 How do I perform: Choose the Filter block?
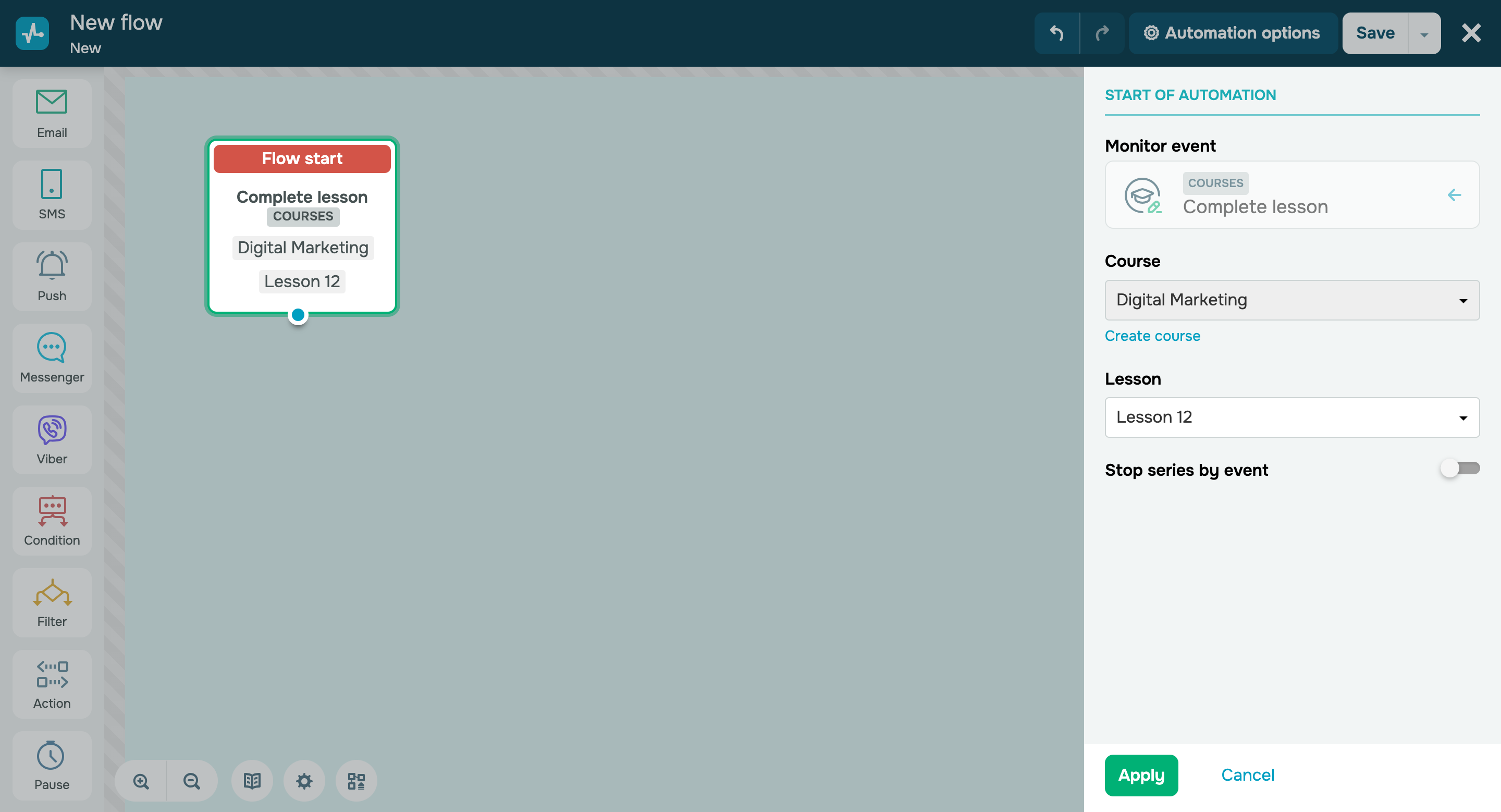[x=51, y=602]
